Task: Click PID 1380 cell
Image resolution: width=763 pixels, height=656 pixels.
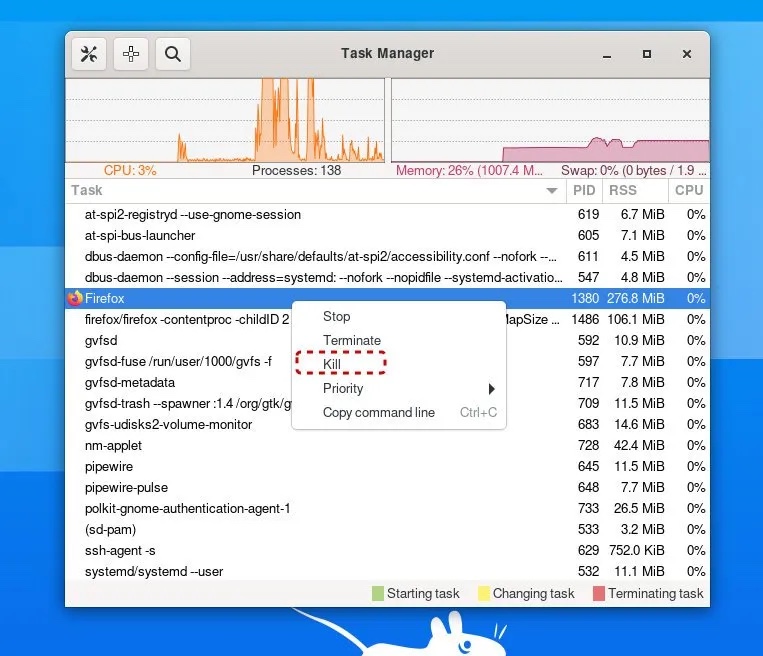Action: click(x=585, y=298)
